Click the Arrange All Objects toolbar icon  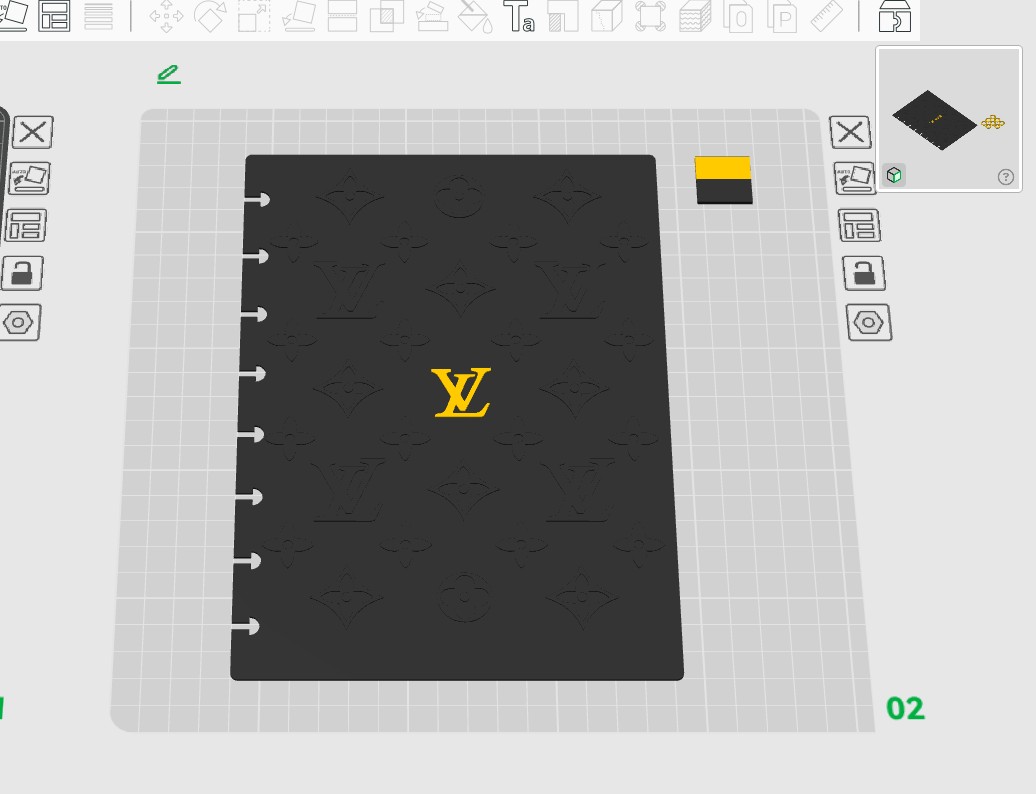click(x=54, y=15)
